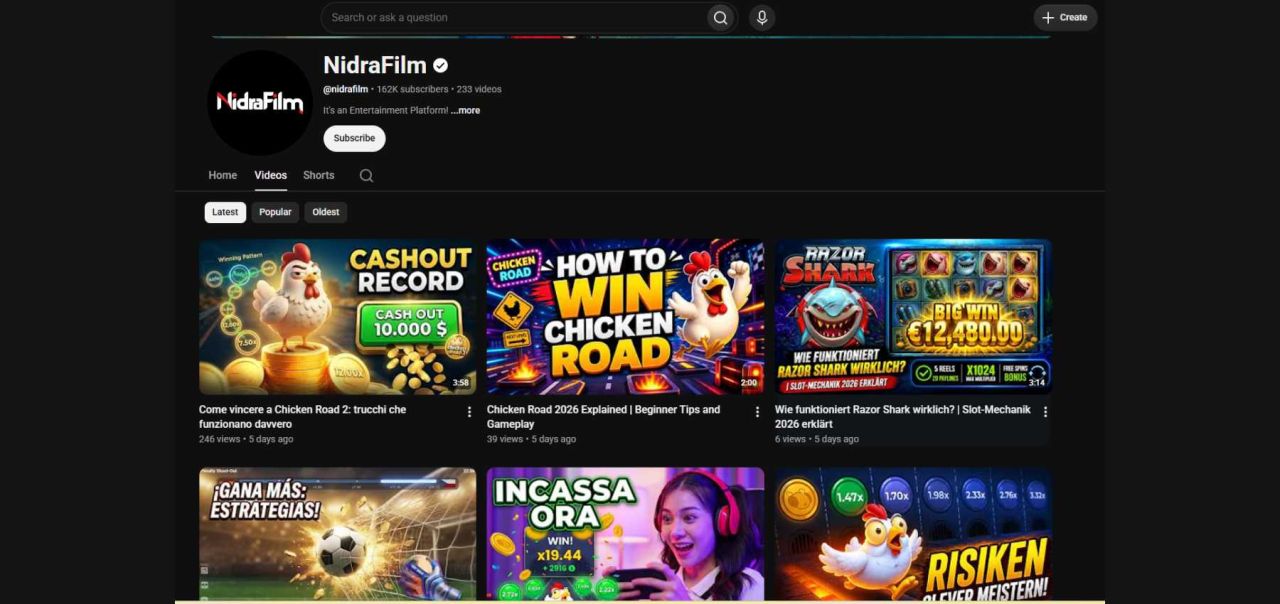
Task: Click the @nidrafilm channel handle
Action: [x=345, y=89]
